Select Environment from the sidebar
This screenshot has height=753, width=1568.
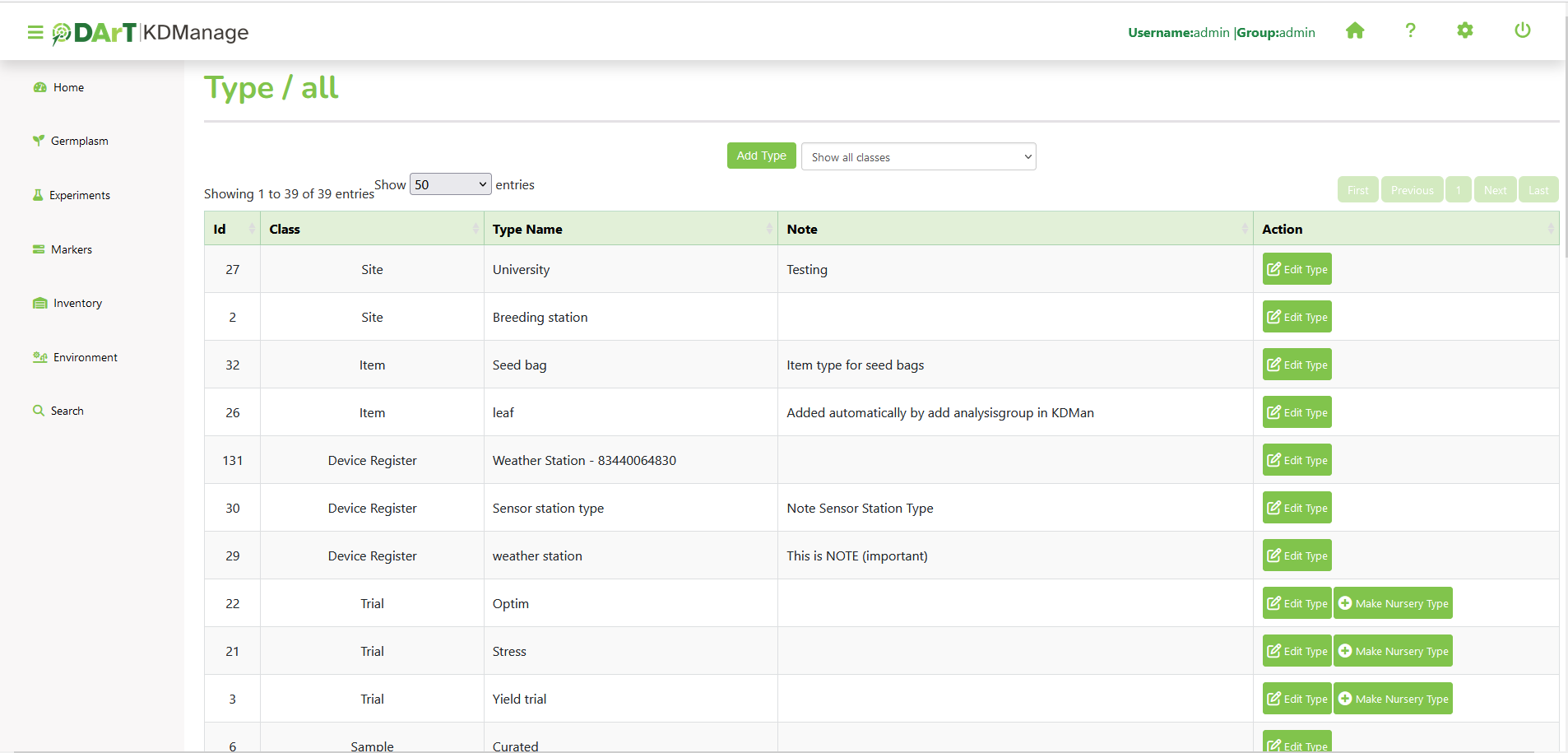(x=85, y=358)
